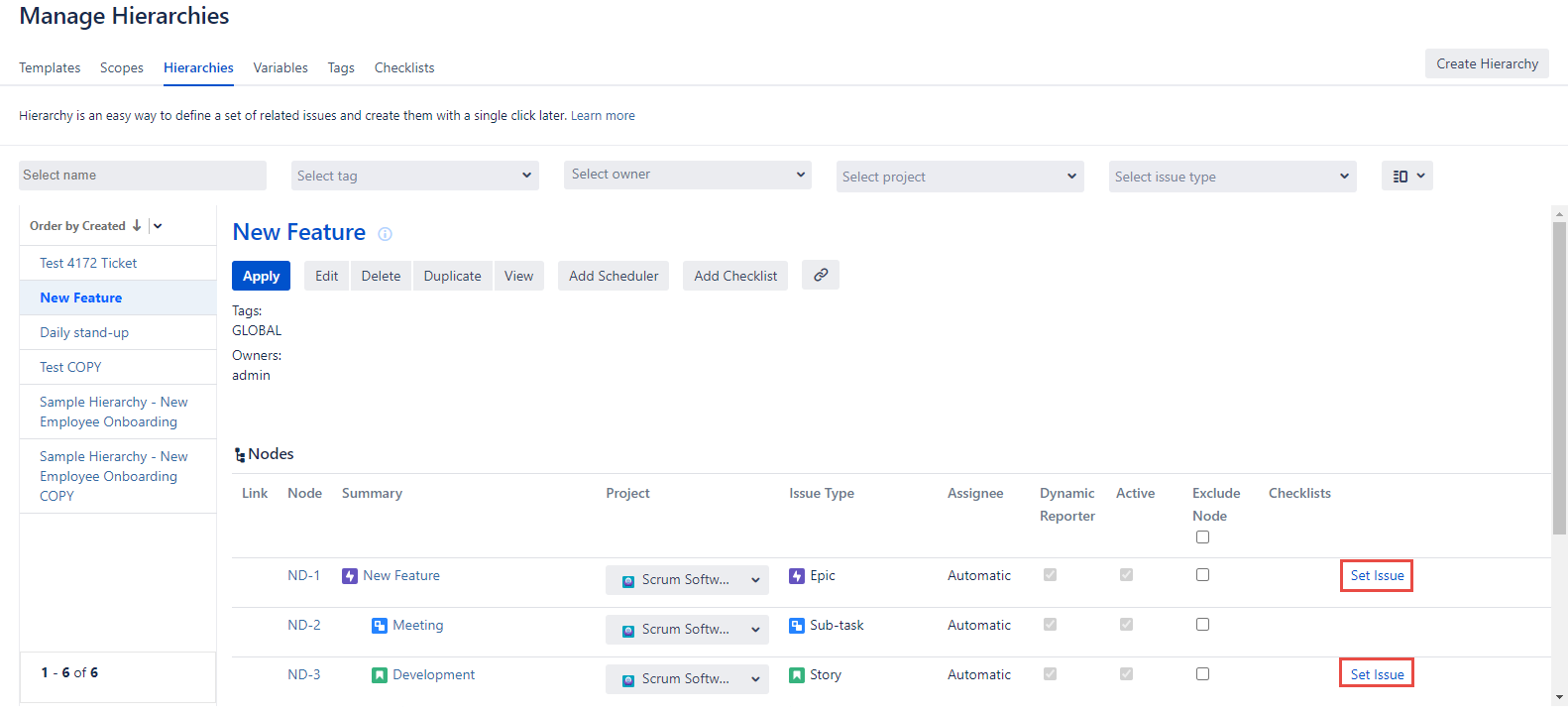Image resolution: width=1568 pixels, height=714 pixels.
Task: Check Exclude Node for ND-1 row
Action: coord(1202,575)
